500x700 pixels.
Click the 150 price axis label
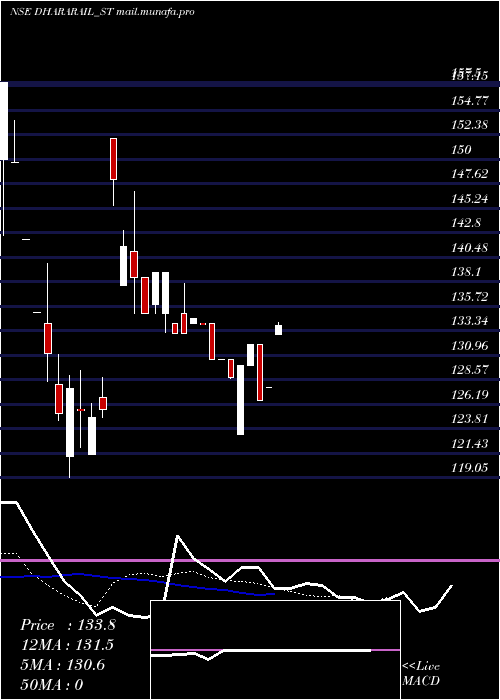pyautogui.click(x=461, y=149)
